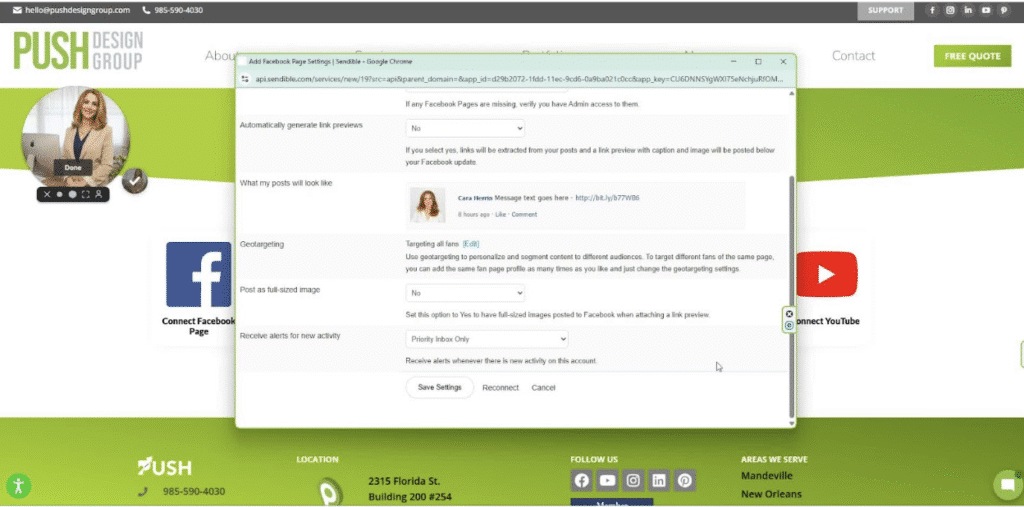Click the Reconnect link
This screenshot has height=507, width=1024.
[500, 387]
